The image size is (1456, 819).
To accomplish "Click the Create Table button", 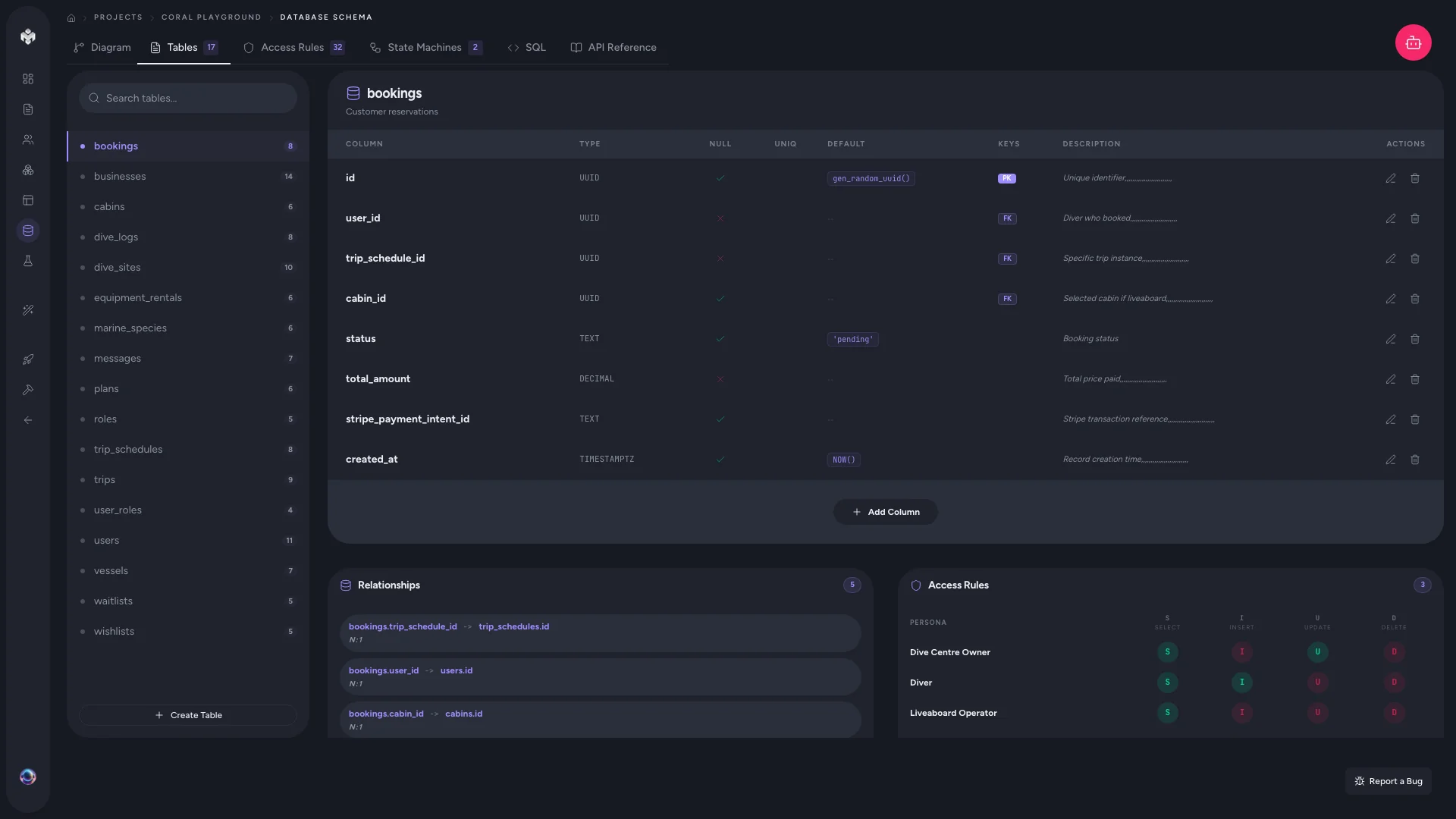I will [188, 715].
